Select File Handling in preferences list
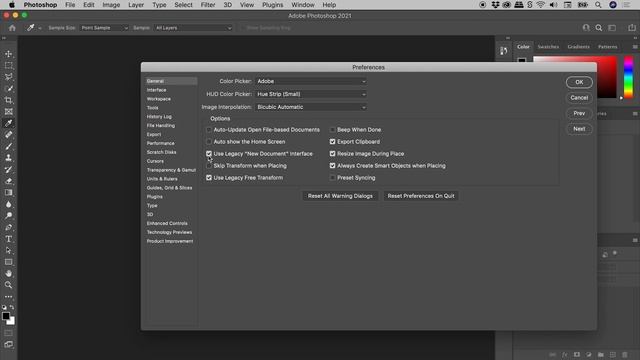Screen dimensions: 640x360 [x=161, y=125]
